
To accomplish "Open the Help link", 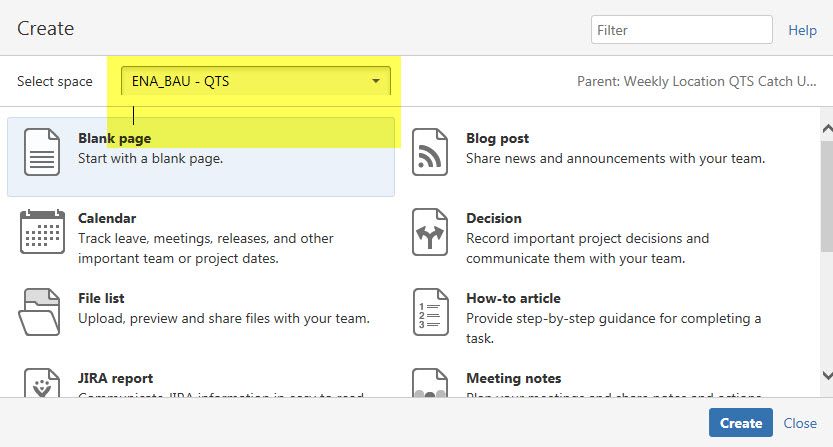I will [x=802, y=30].
